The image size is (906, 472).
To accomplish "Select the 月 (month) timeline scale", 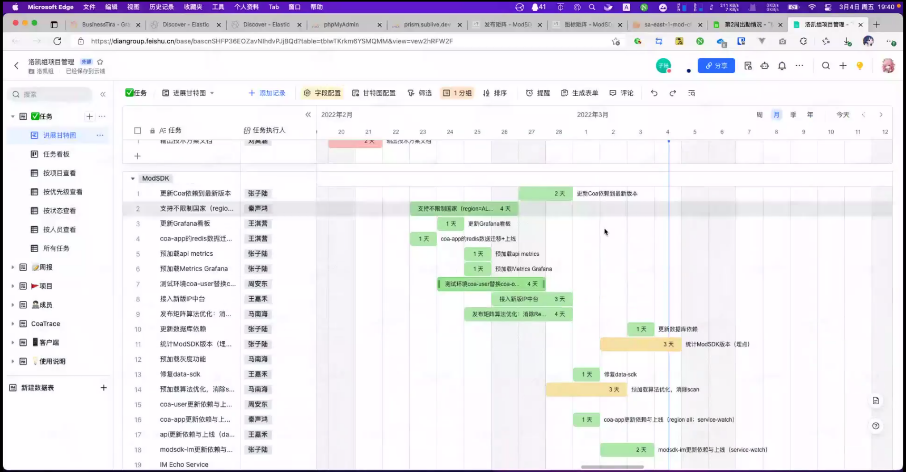I will (x=776, y=115).
